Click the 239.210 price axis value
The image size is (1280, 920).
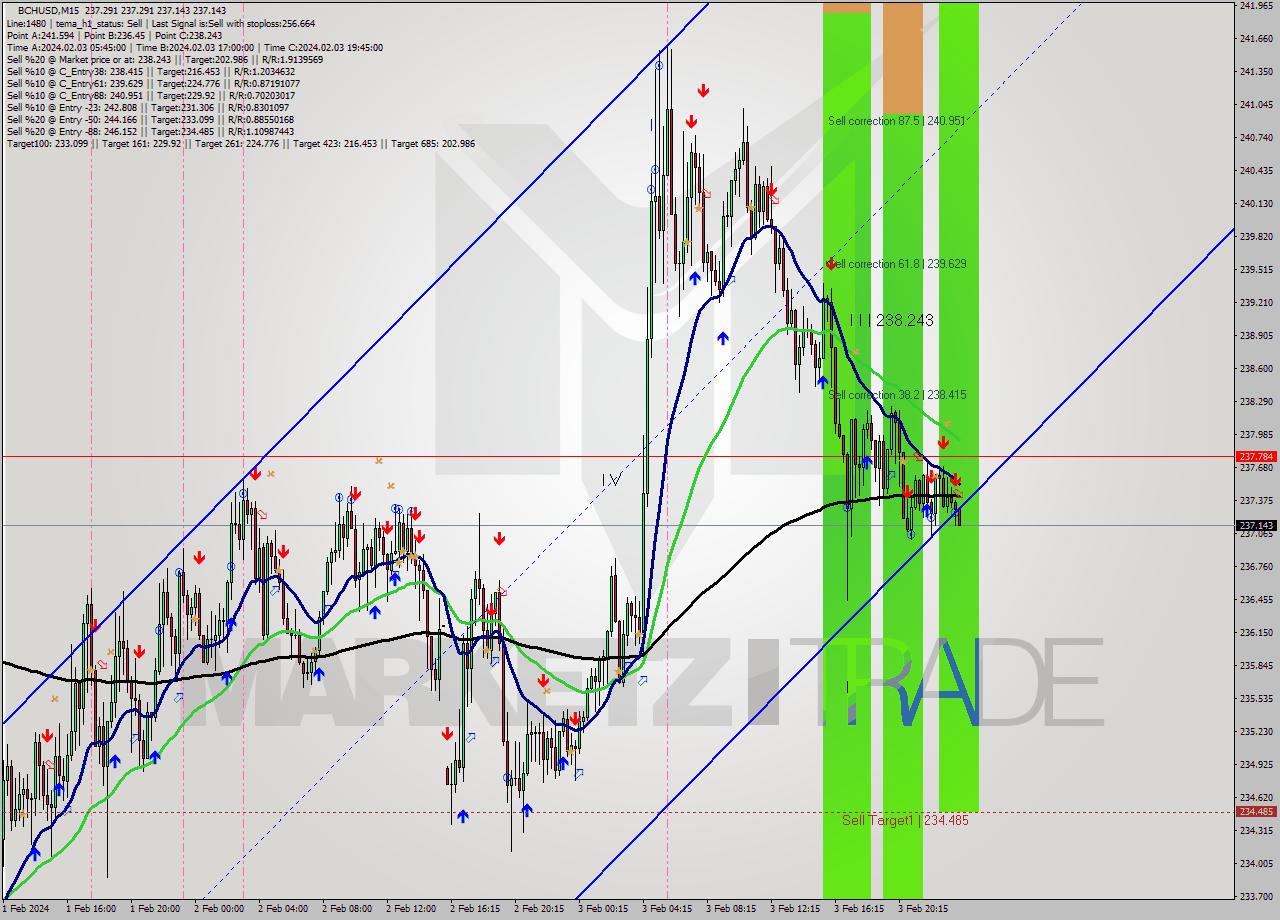tap(1256, 303)
